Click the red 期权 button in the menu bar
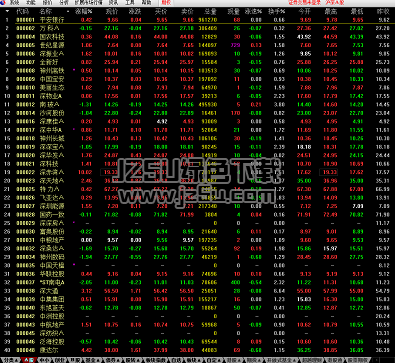Image resolution: width=395 pixels, height=363 pixels. (166, 2)
